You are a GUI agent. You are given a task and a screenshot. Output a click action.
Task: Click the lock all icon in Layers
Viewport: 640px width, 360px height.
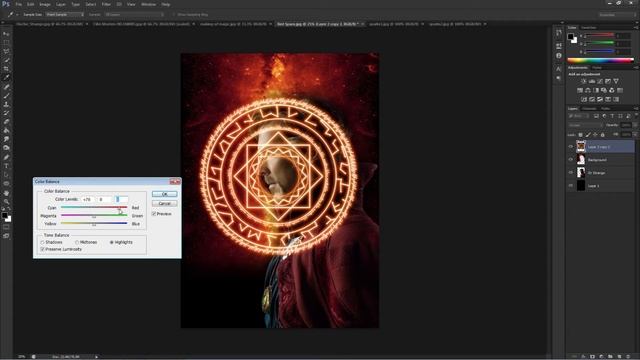[x=602, y=135]
